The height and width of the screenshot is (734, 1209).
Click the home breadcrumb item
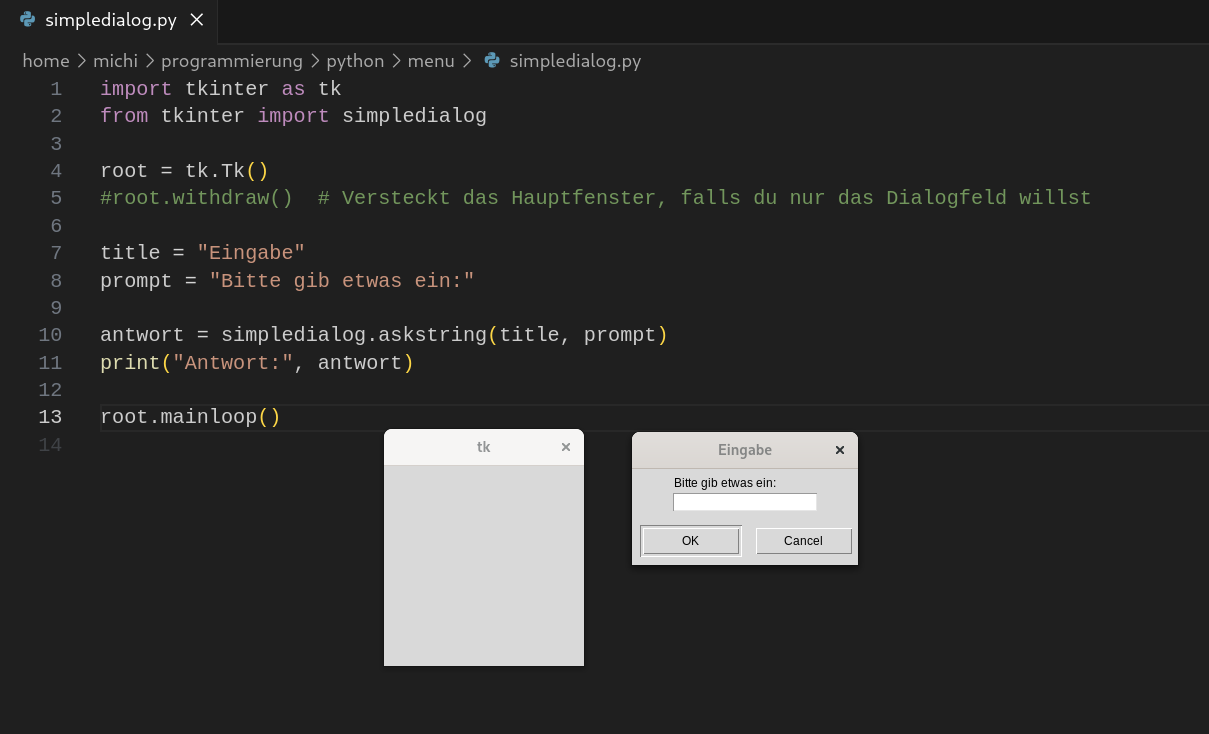click(46, 60)
